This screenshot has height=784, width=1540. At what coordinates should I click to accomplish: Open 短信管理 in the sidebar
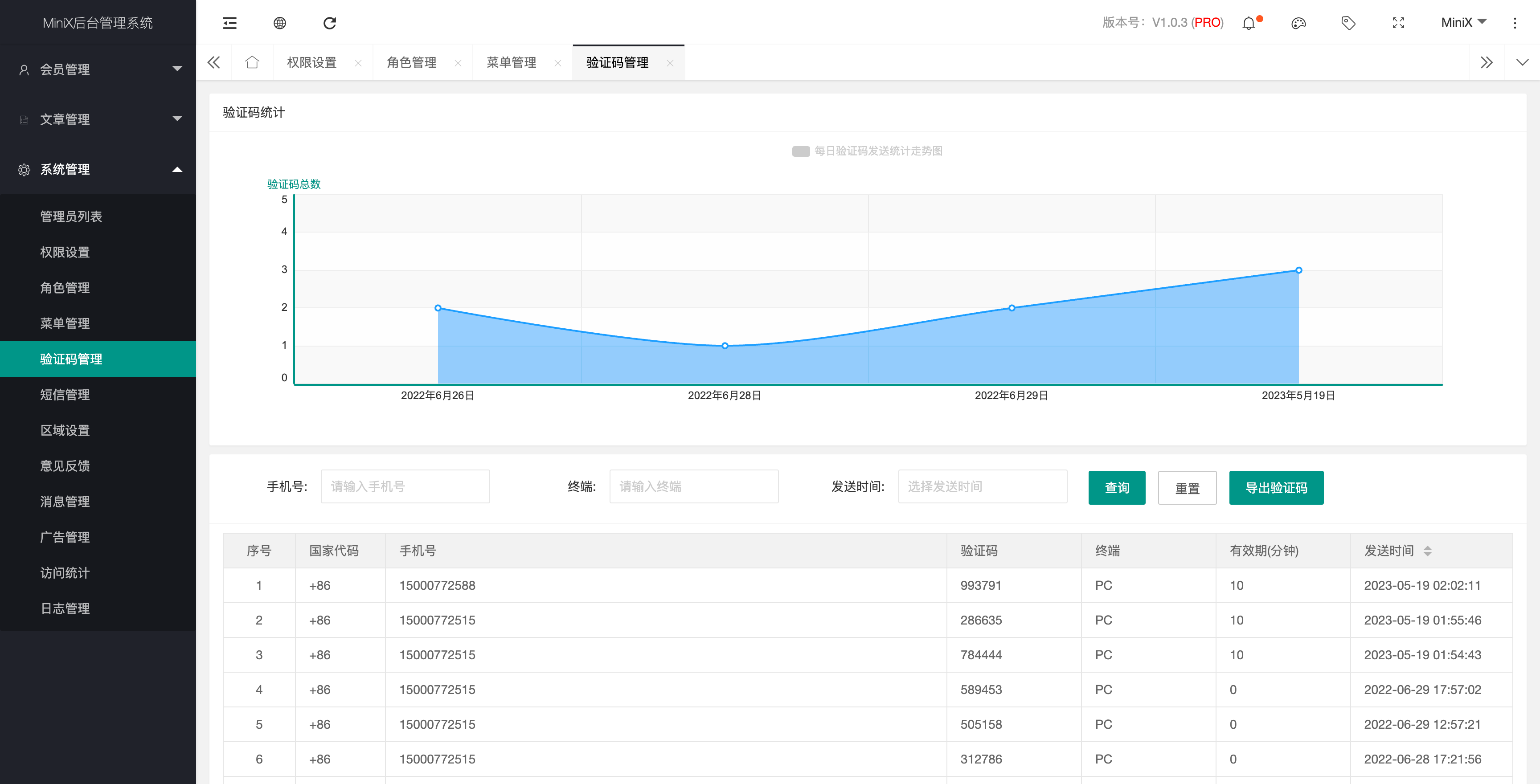(65, 394)
